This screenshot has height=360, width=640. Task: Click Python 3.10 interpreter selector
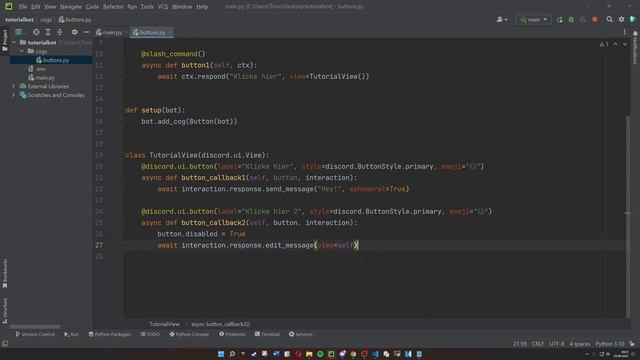click(x=610, y=344)
